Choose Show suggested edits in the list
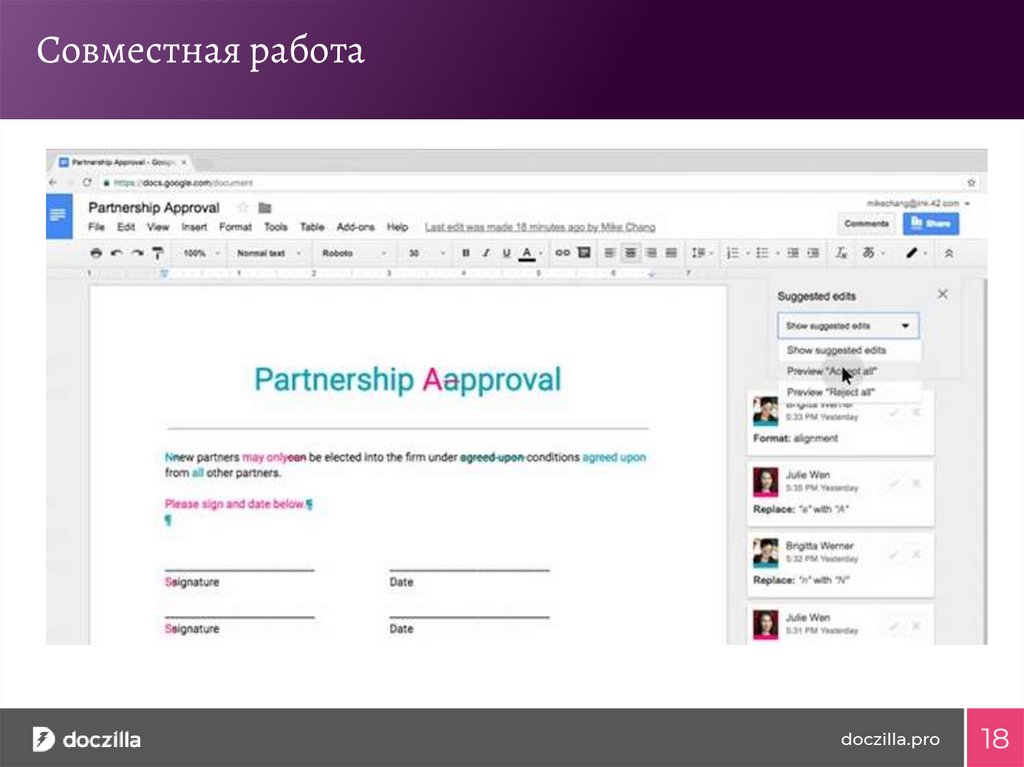This screenshot has height=767, width=1024. pos(849,350)
